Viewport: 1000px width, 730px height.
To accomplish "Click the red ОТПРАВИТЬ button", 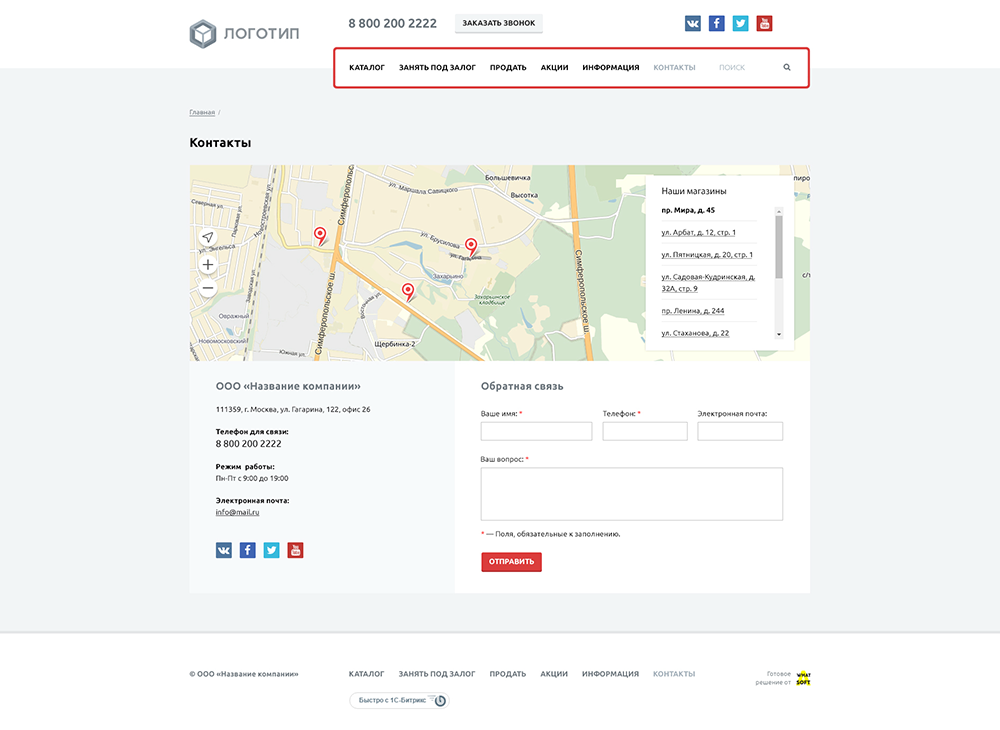I will point(511,562).
